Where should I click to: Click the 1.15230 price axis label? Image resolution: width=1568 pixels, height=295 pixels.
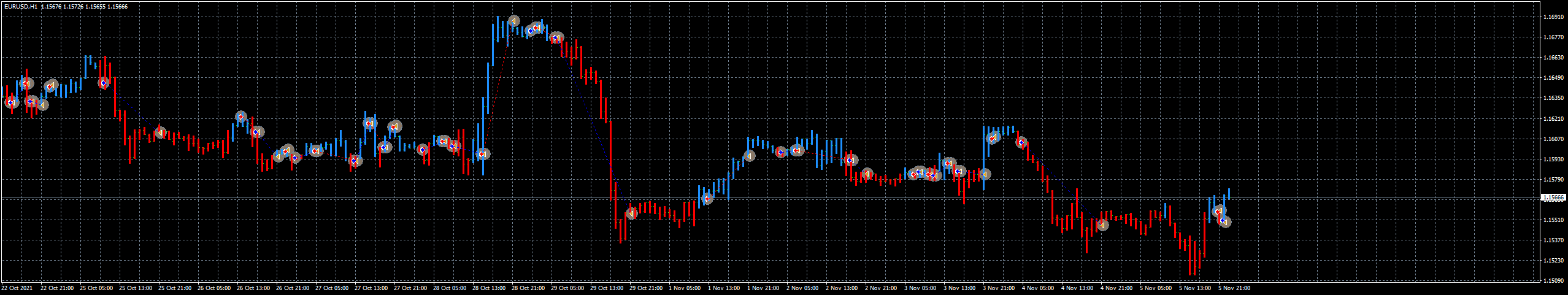[x=1552, y=261]
